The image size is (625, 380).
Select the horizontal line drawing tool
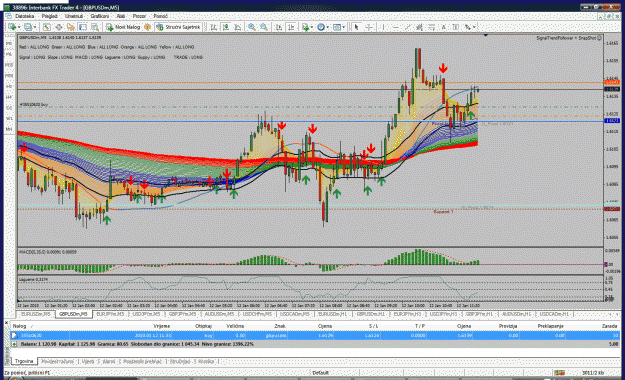point(395,27)
